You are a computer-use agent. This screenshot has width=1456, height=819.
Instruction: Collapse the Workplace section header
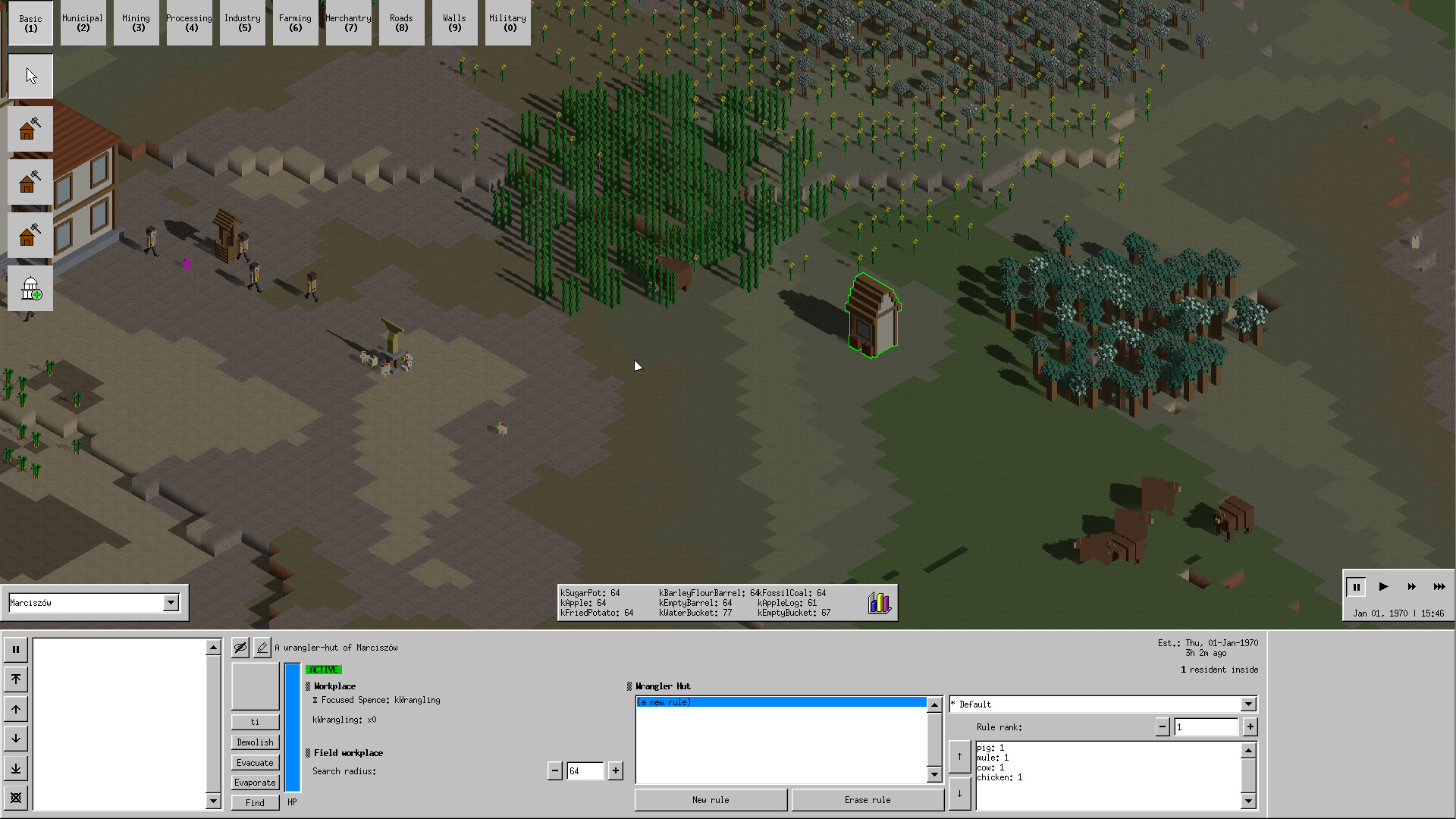point(331,686)
